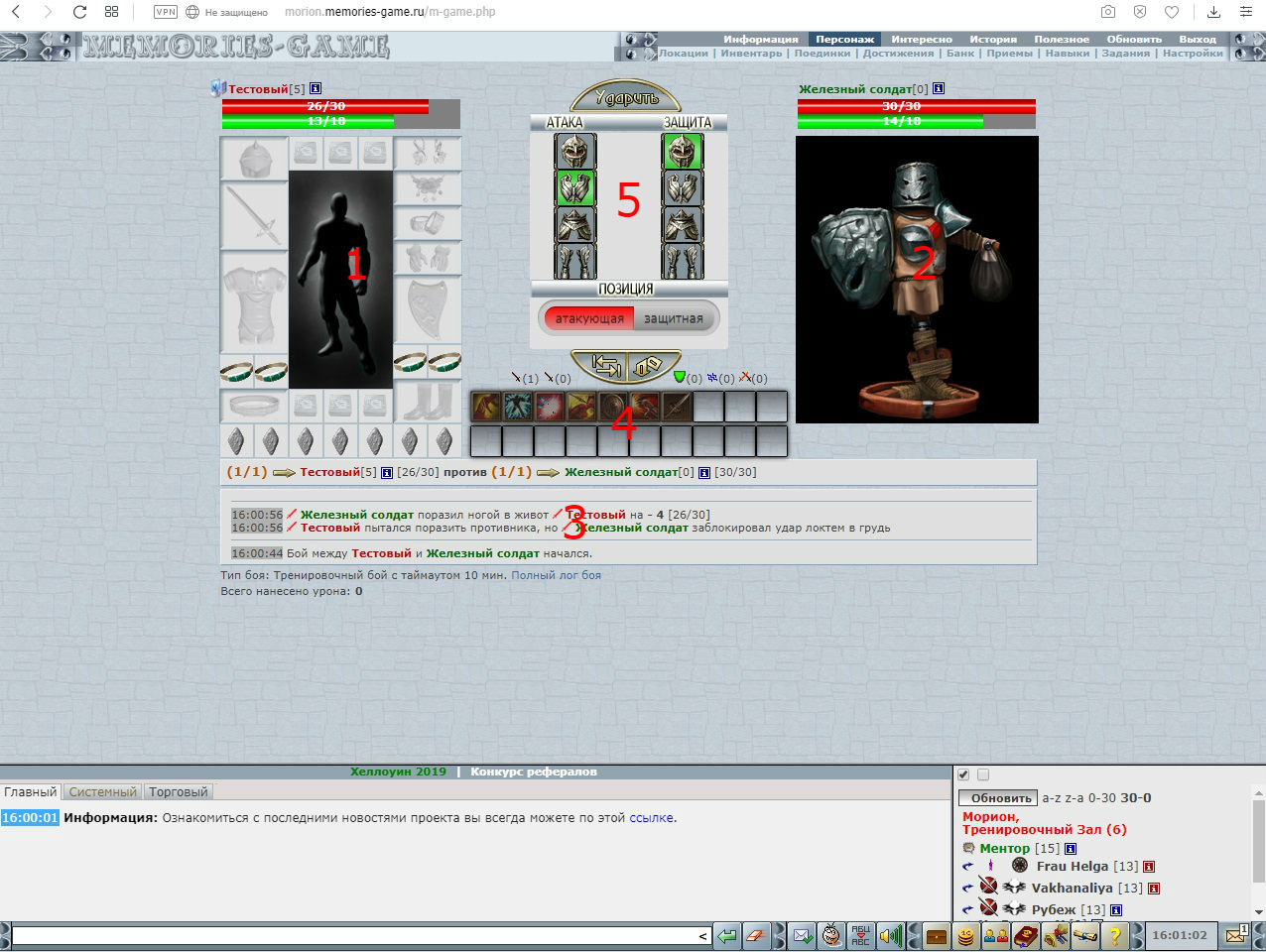The image size is (1266, 952).
Task: Click the player list scrollbar down arrow
Action: click(x=1258, y=911)
